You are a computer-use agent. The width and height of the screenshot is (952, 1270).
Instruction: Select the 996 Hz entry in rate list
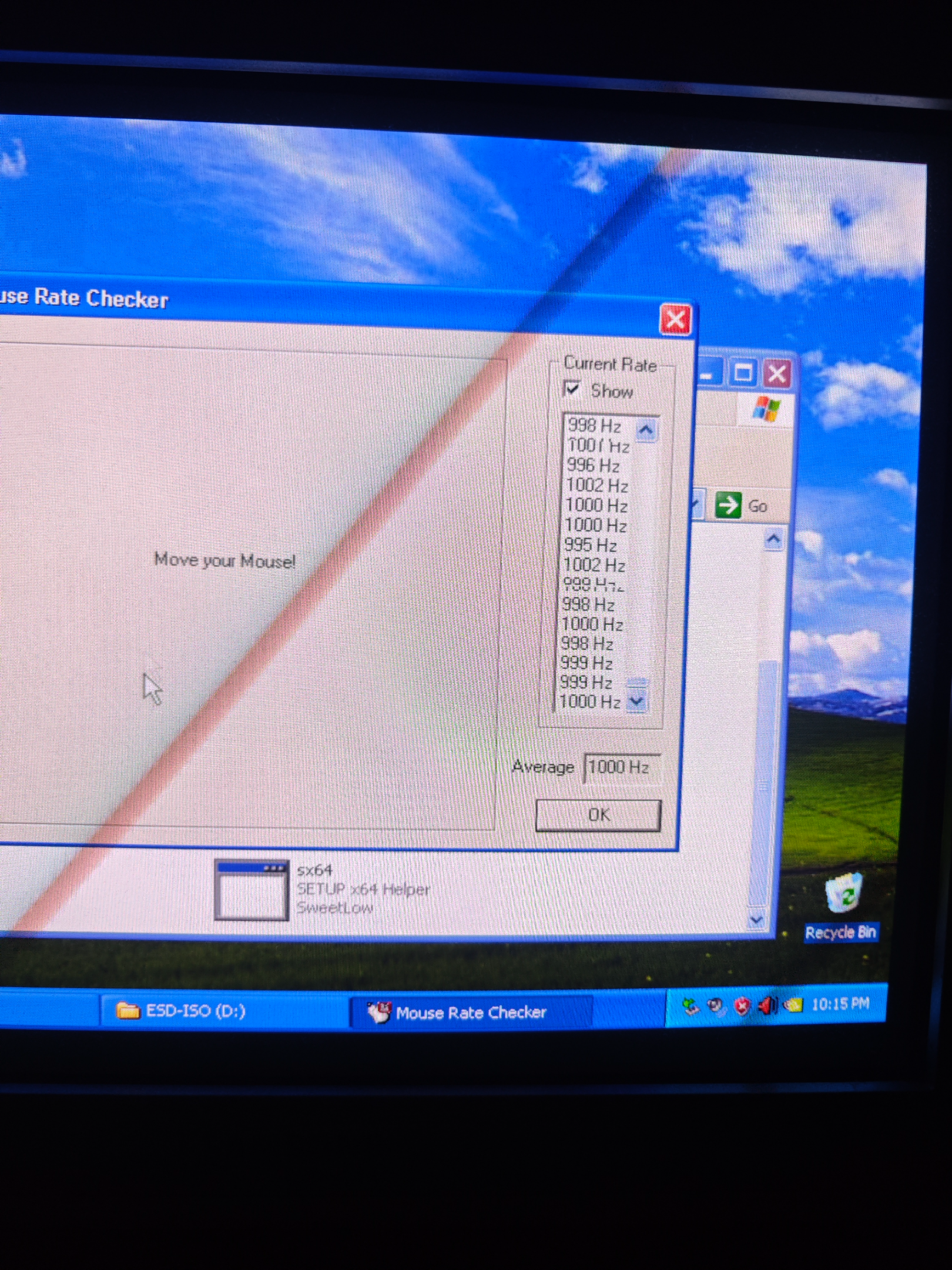tap(594, 465)
